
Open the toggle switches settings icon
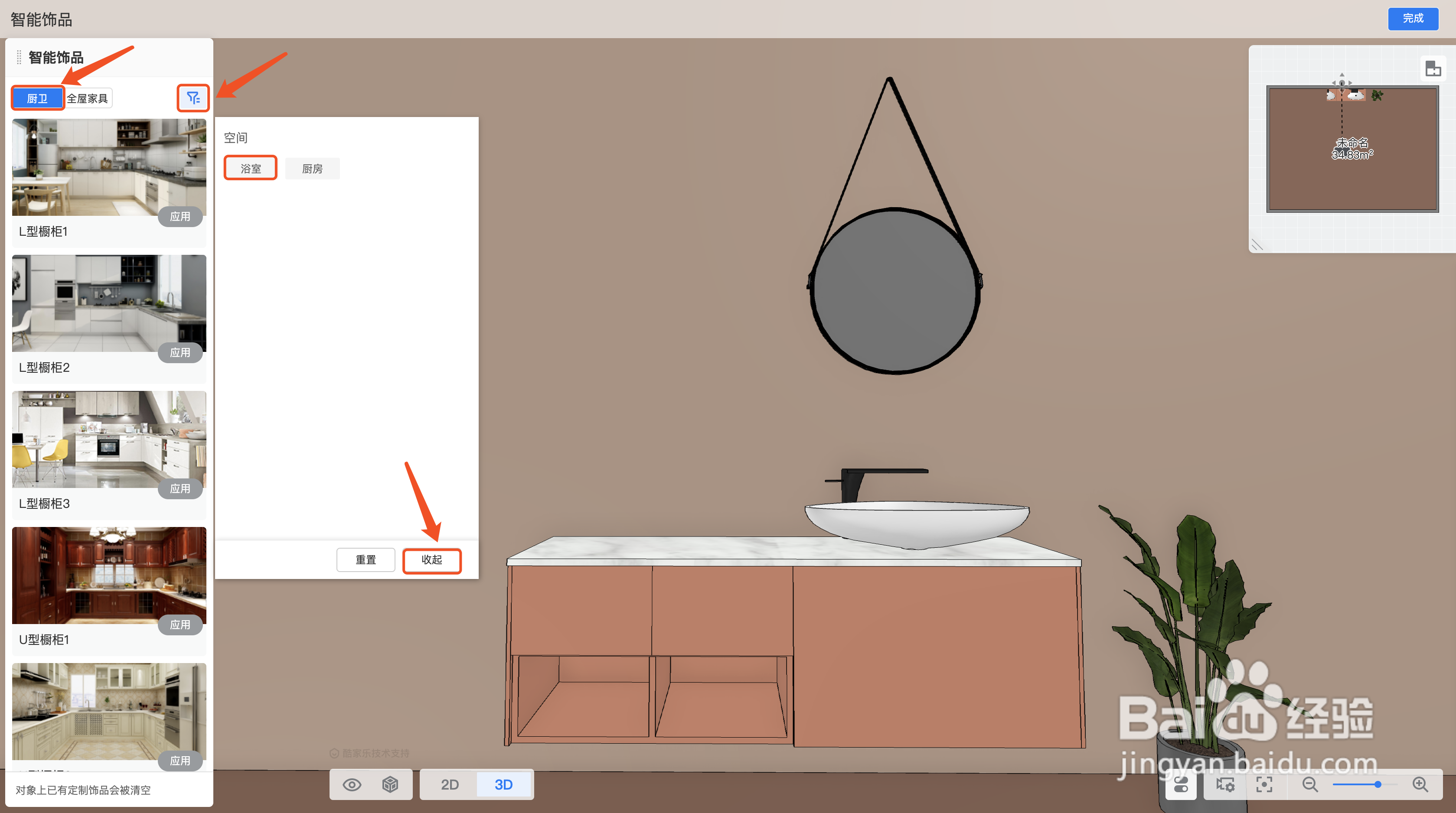(1181, 784)
